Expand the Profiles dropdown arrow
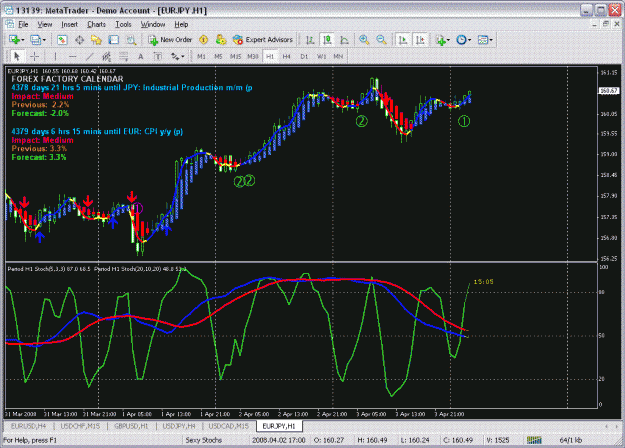 [44, 40]
